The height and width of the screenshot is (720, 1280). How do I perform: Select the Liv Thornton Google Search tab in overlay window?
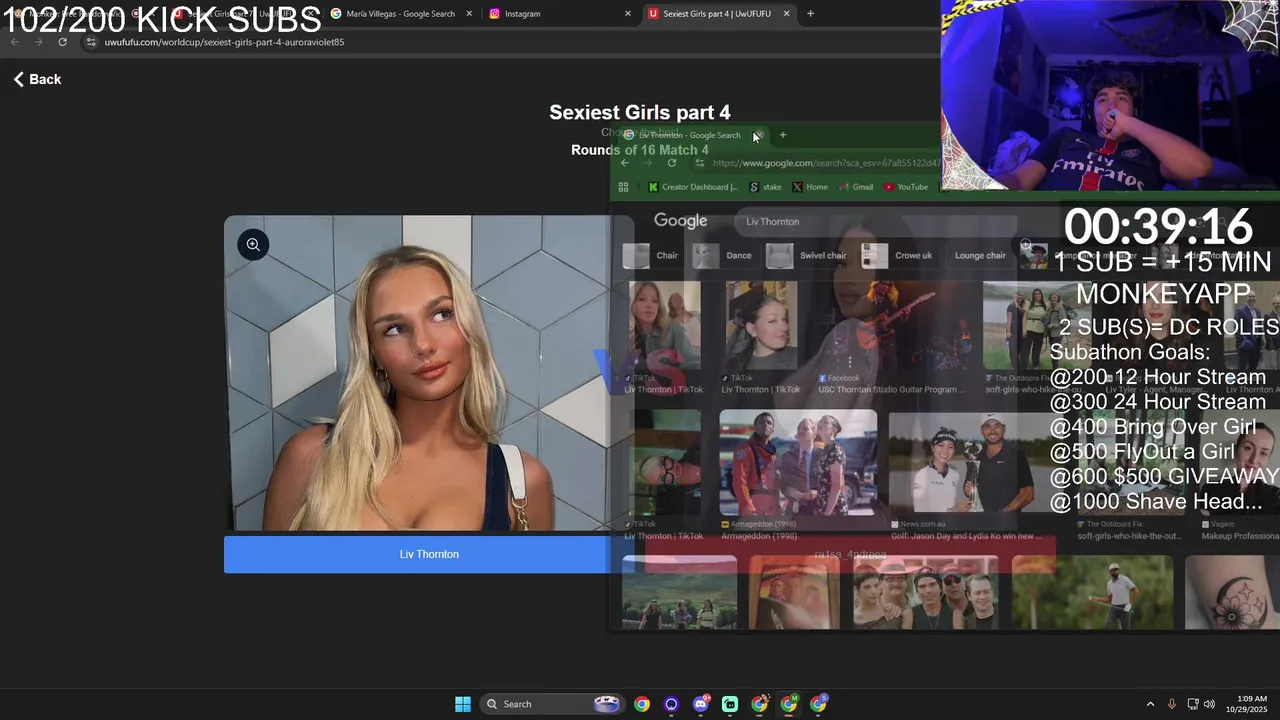[688, 135]
